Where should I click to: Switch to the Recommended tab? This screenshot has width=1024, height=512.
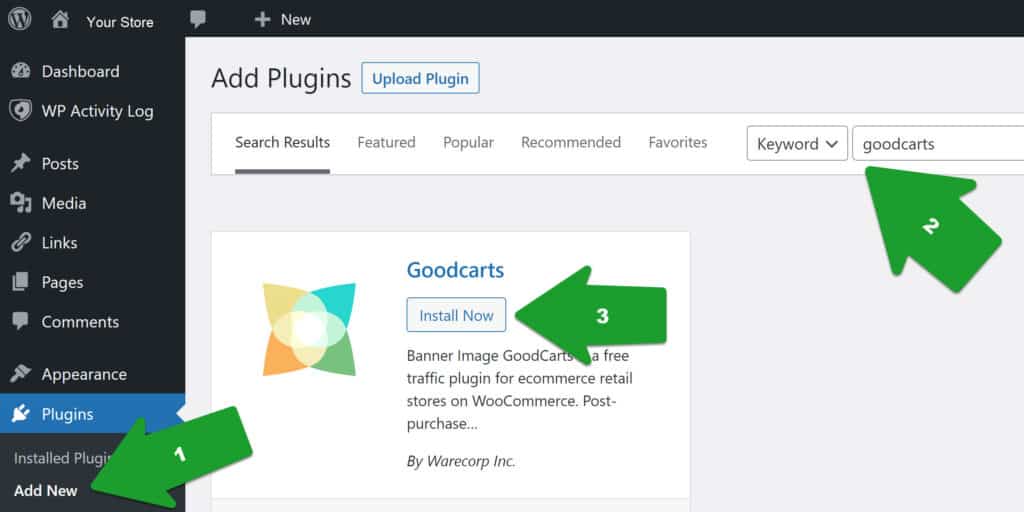coord(571,142)
